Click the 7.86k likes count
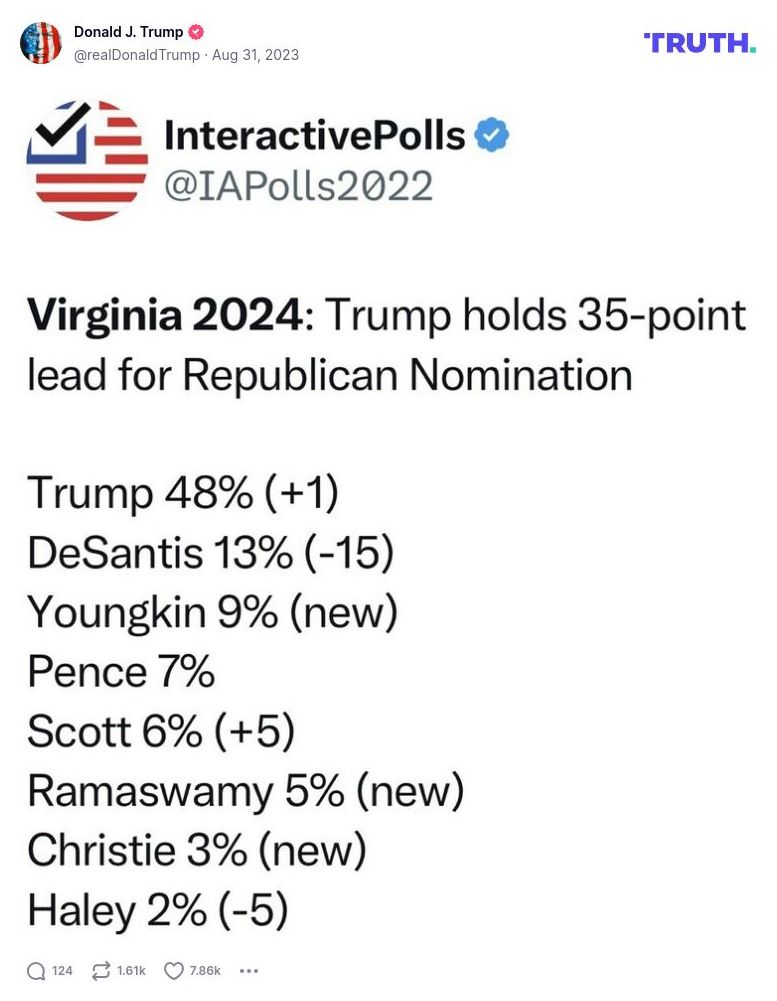Viewport: 777px width, 1001px height. [203, 970]
